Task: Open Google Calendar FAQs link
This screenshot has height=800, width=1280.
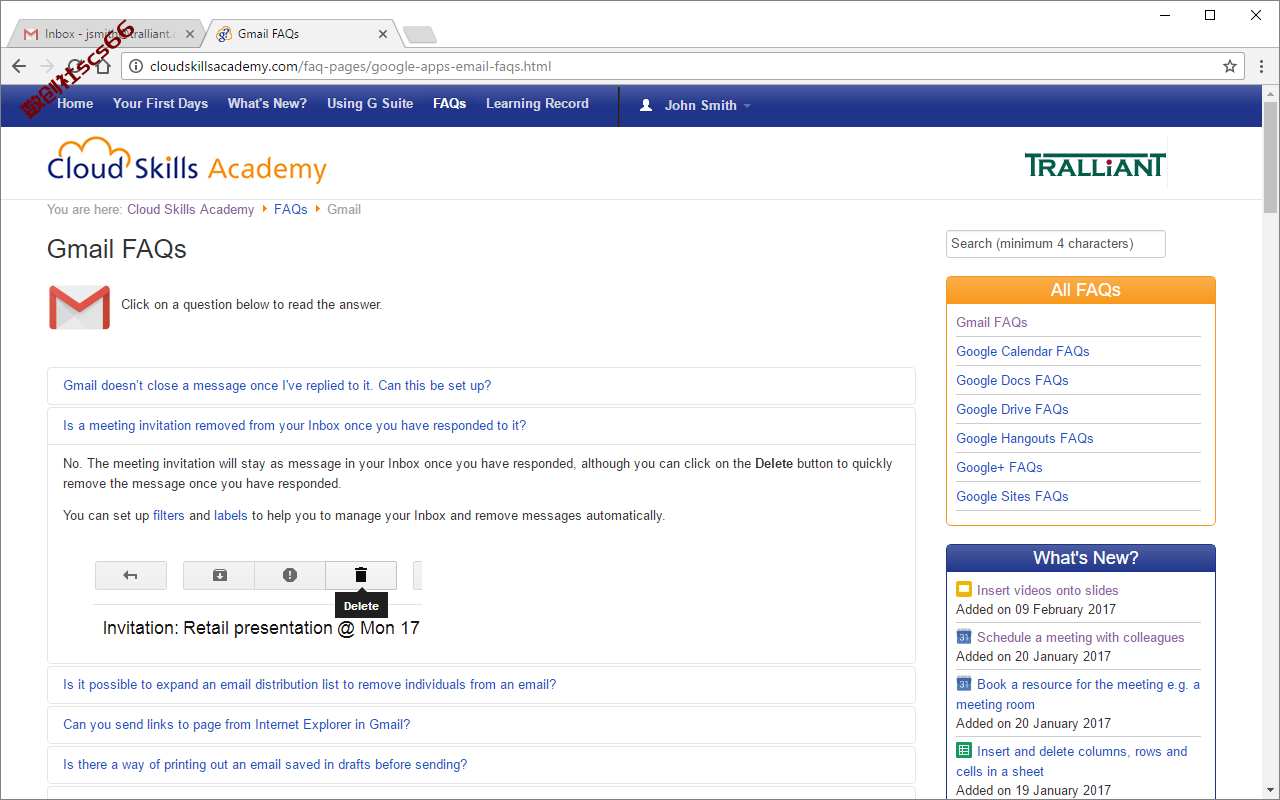Action: [x=1023, y=351]
